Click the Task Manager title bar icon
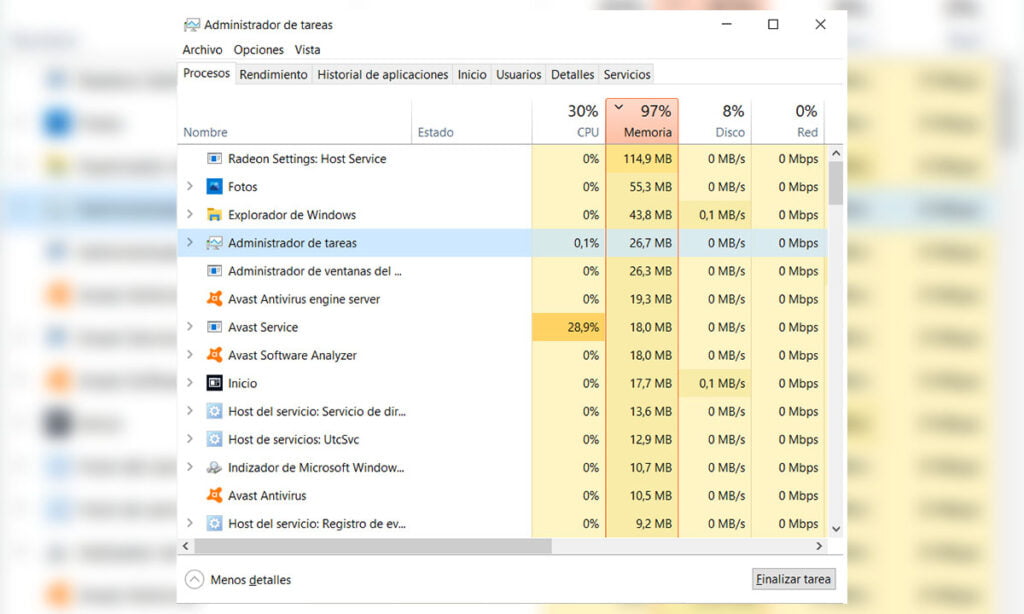Image resolution: width=1024 pixels, height=614 pixels. (191, 25)
